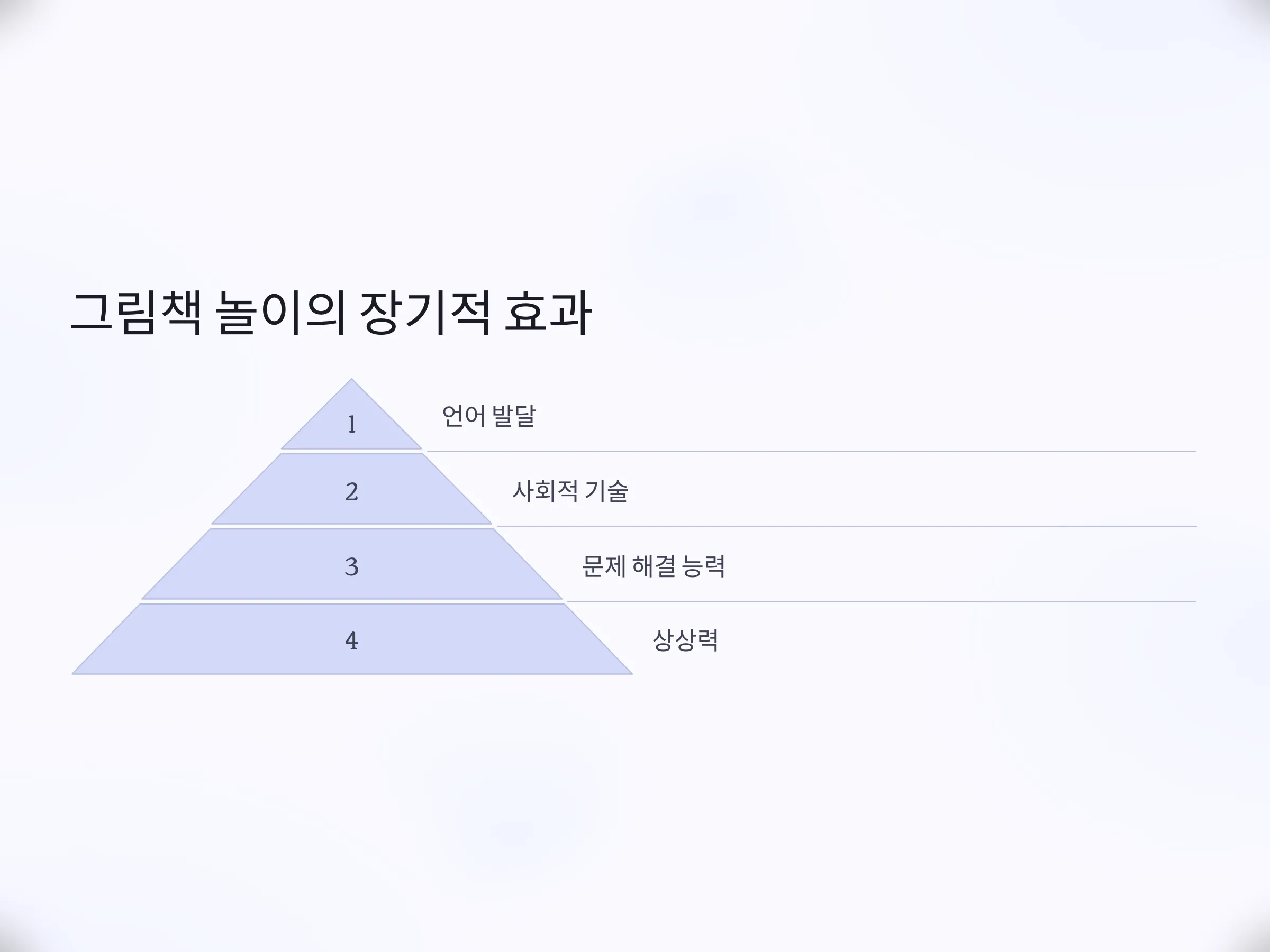1270x952 pixels.
Task: Click the 문제 해결 능력 label
Action: click(654, 566)
